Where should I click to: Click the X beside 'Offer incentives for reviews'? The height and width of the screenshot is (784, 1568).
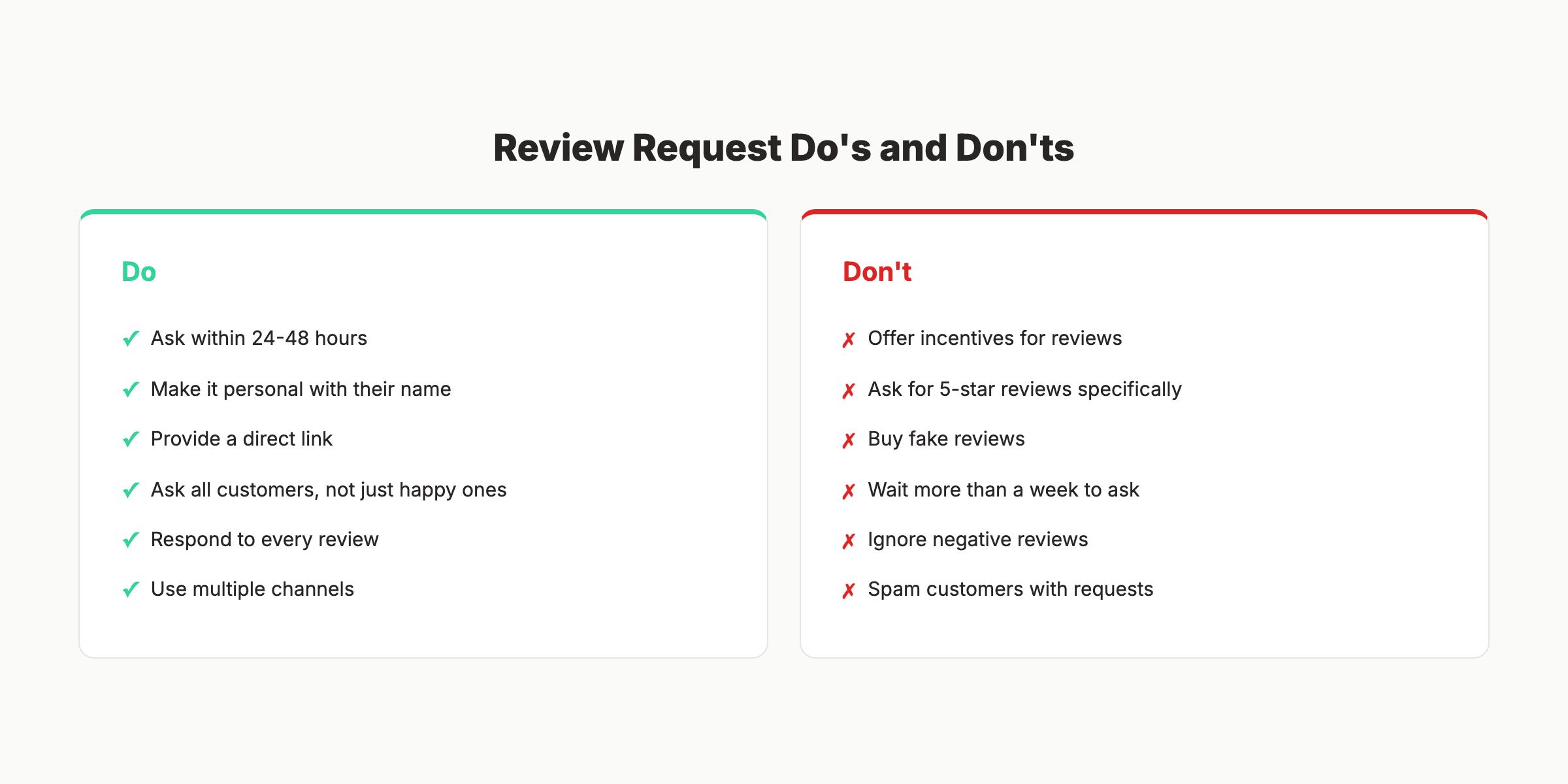[x=849, y=338]
